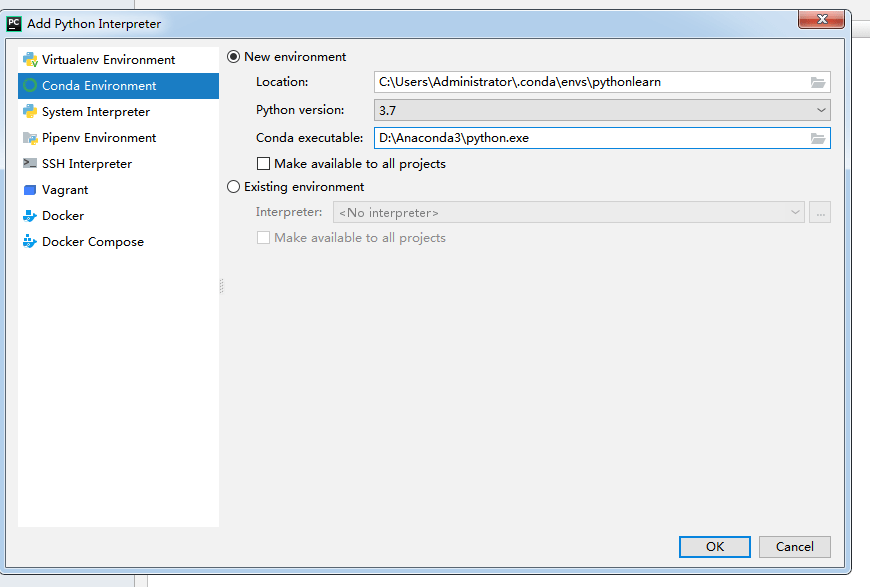Browse for Conda executable folder icon
This screenshot has width=870, height=587.
click(x=818, y=138)
